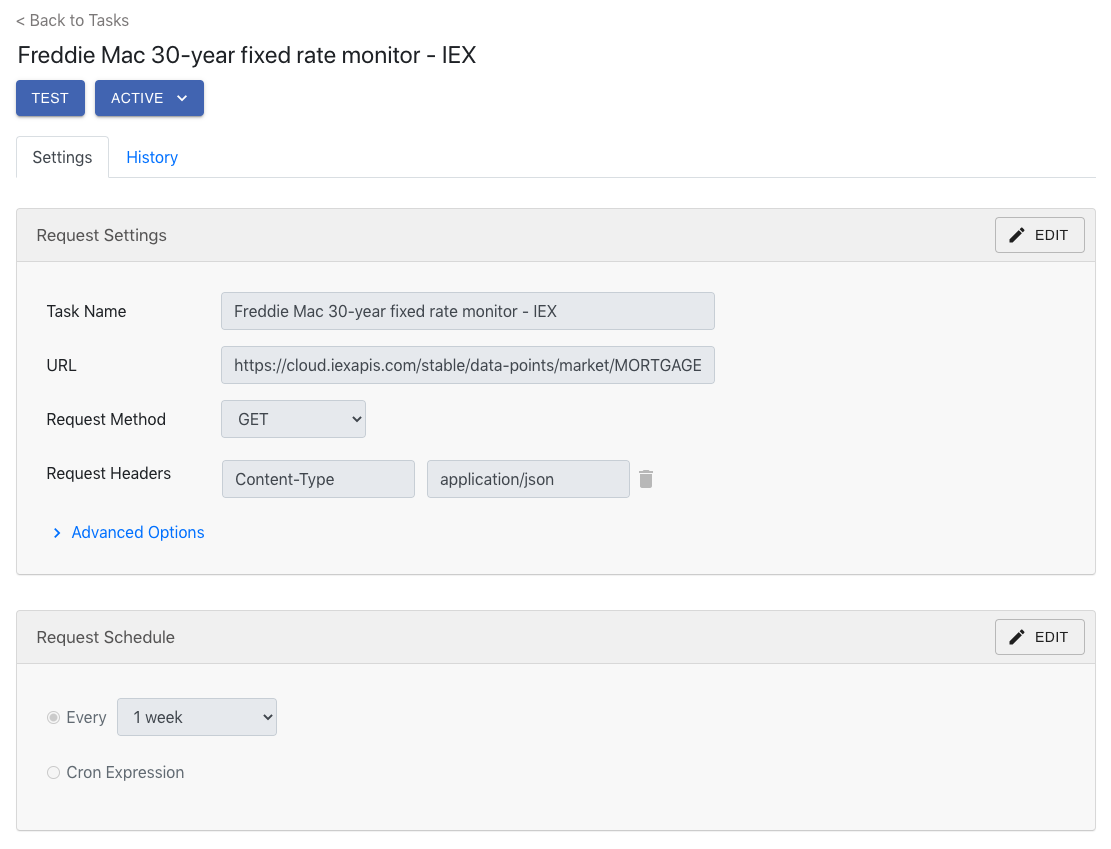The width and height of the screenshot is (1111, 849).
Task: Delete the Content-Type request header
Action: [645, 479]
